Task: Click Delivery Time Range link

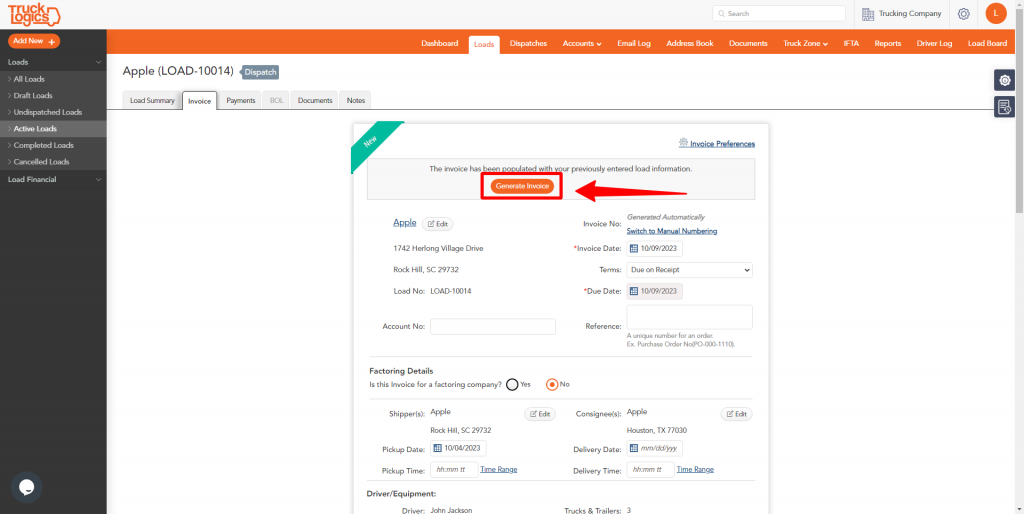Action: [x=695, y=470]
